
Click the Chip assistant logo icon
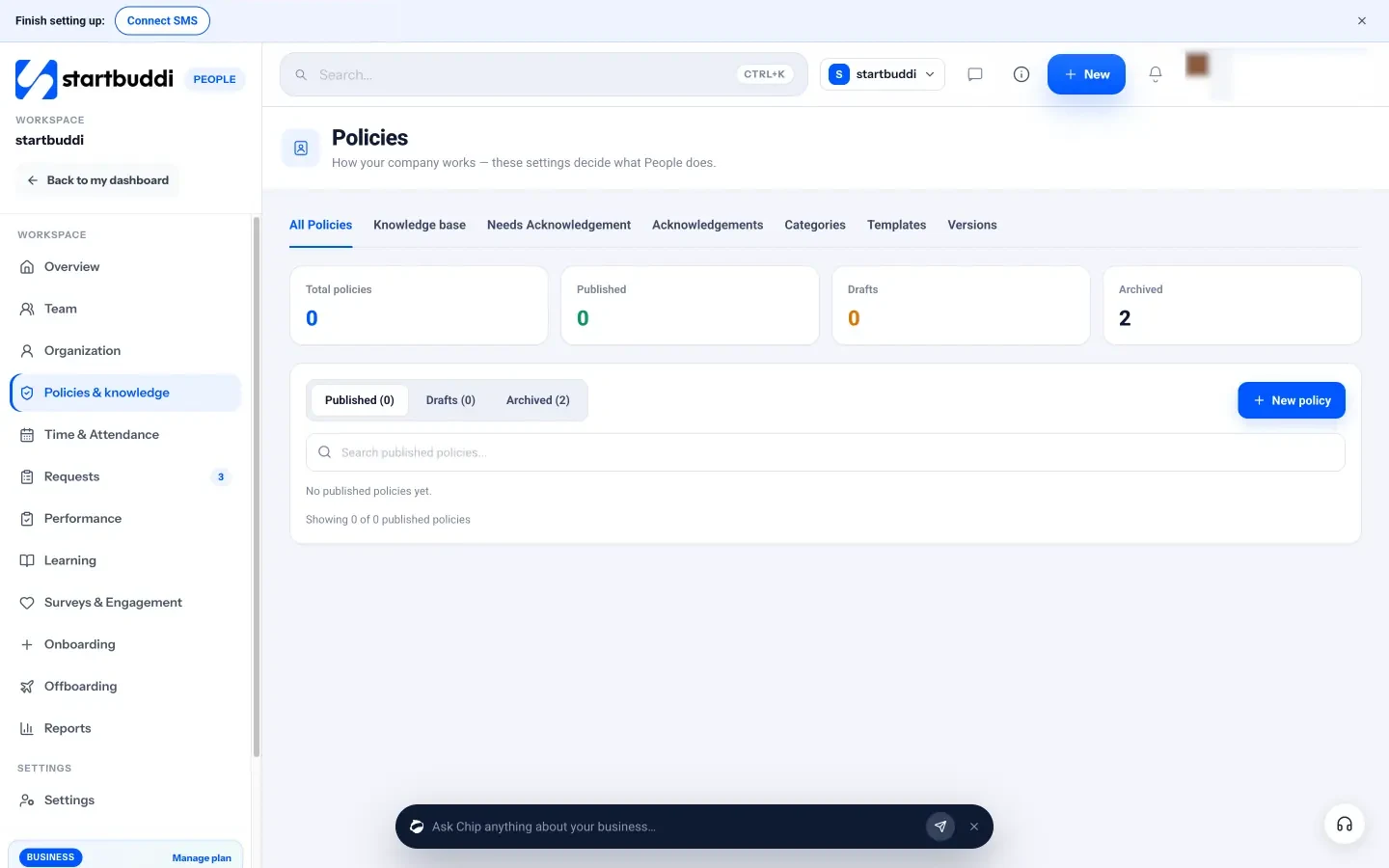point(417,827)
